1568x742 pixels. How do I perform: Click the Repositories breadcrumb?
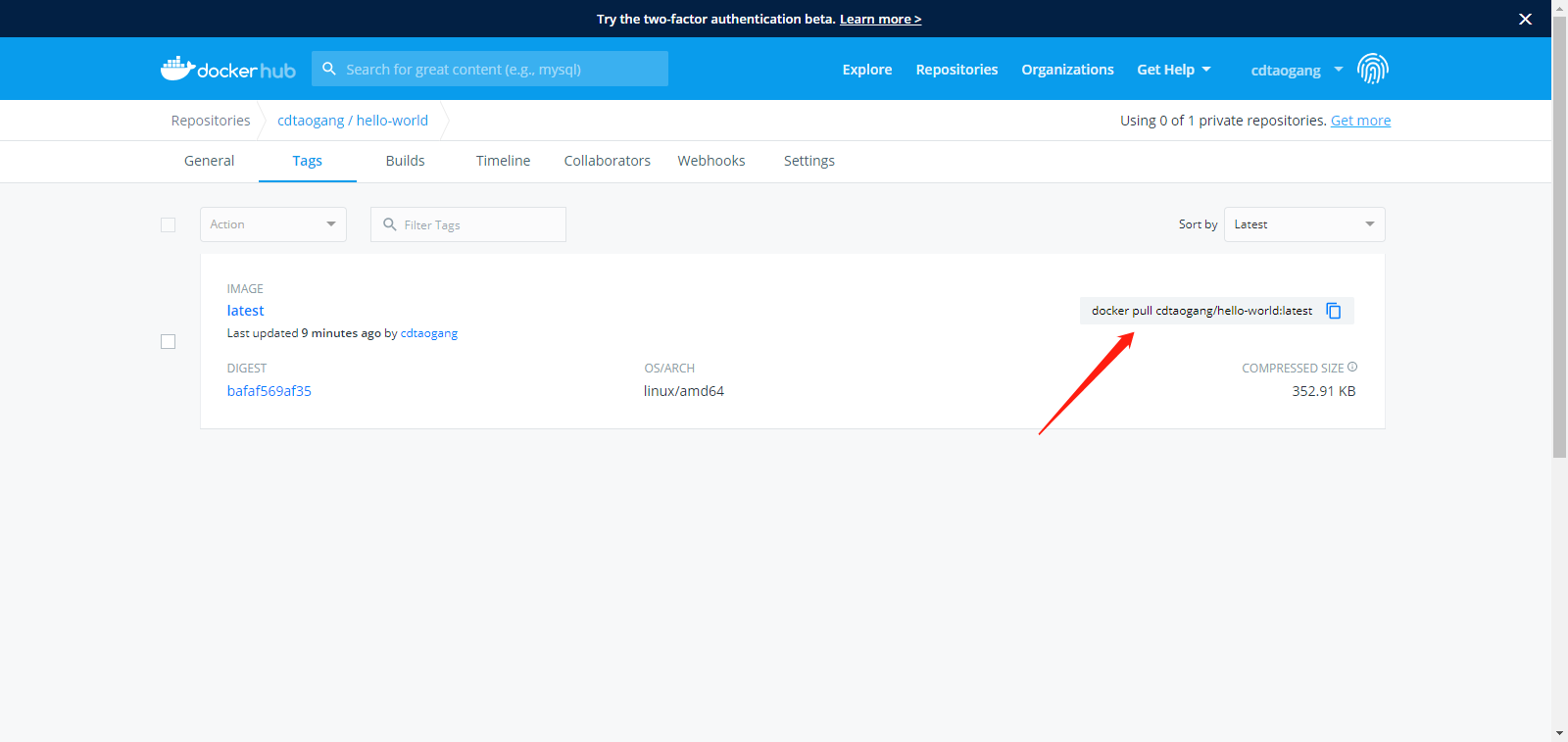tap(211, 121)
